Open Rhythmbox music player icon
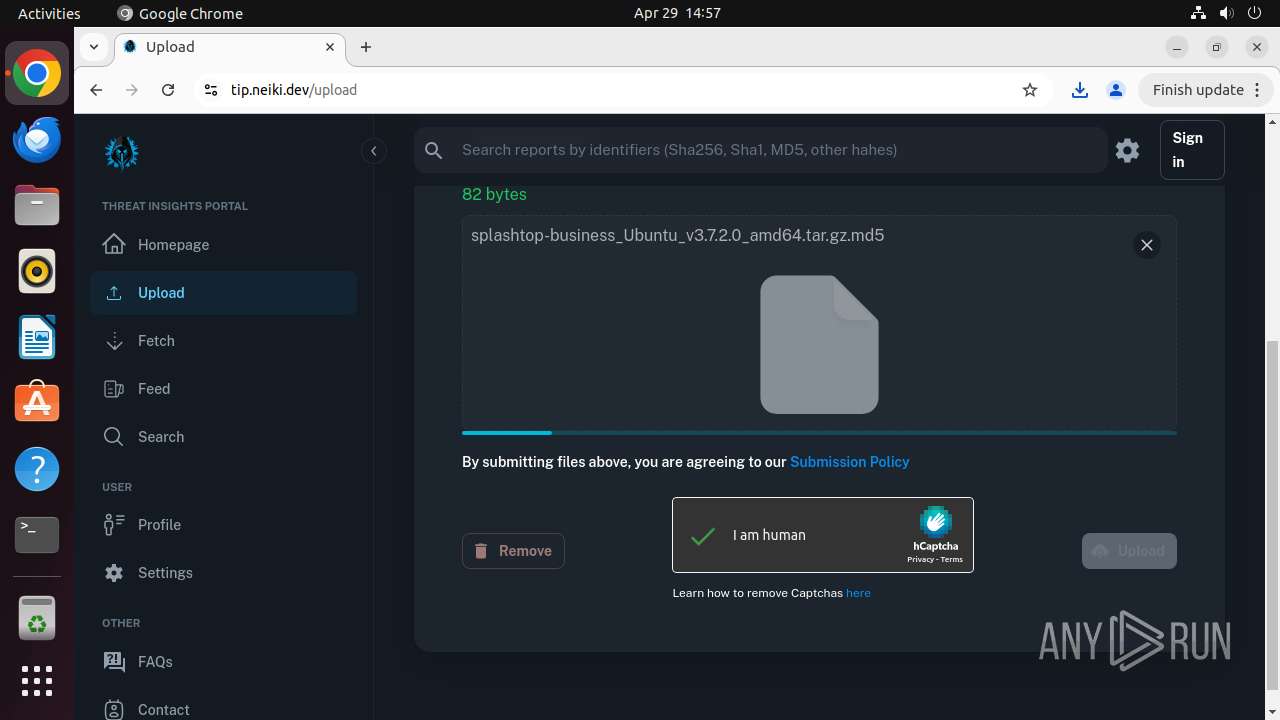Viewport: 1280px width, 720px height. pos(37,271)
